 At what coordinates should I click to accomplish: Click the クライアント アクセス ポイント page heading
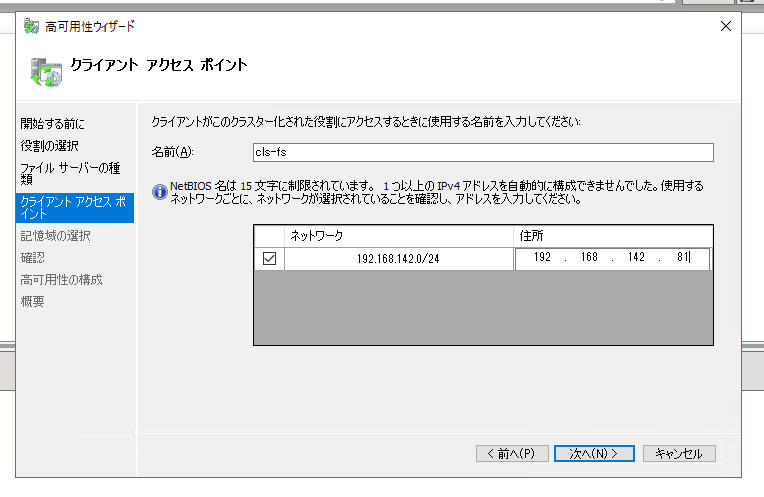[159, 65]
